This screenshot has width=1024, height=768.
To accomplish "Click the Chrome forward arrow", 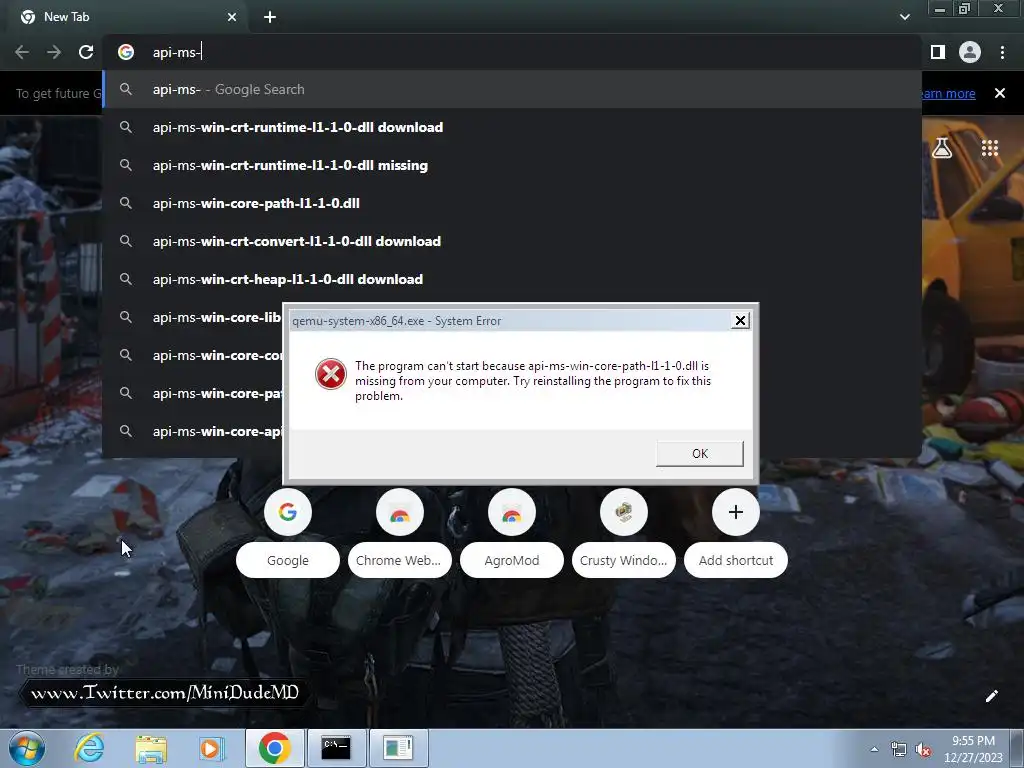I will tap(54, 52).
